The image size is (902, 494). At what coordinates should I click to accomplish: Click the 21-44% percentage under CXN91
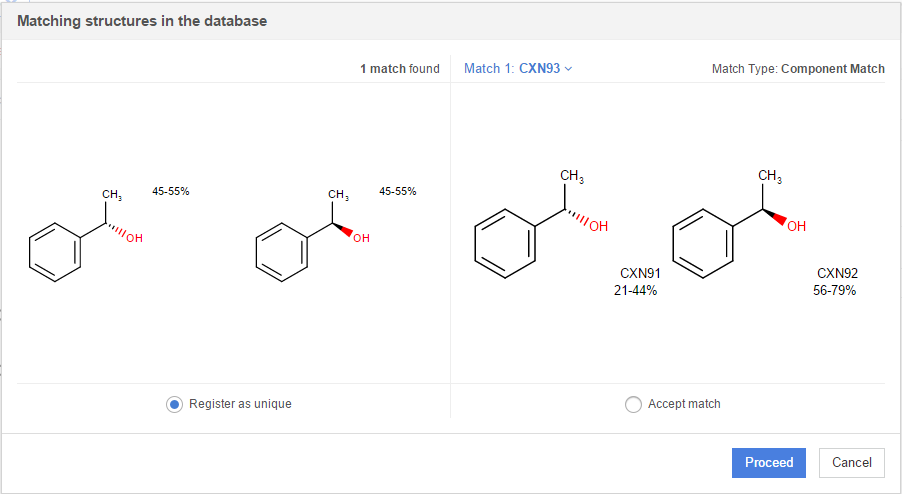click(635, 291)
